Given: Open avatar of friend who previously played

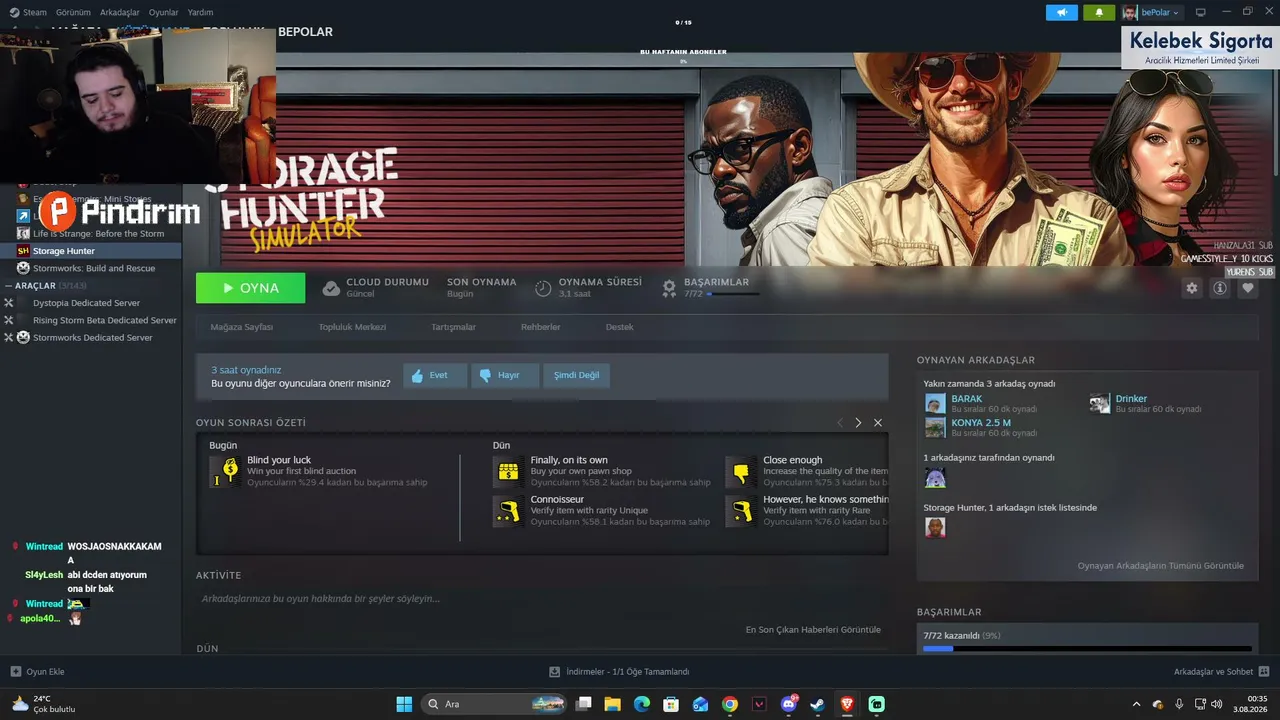Looking at the screenshot, I should [x=935, y=478].
